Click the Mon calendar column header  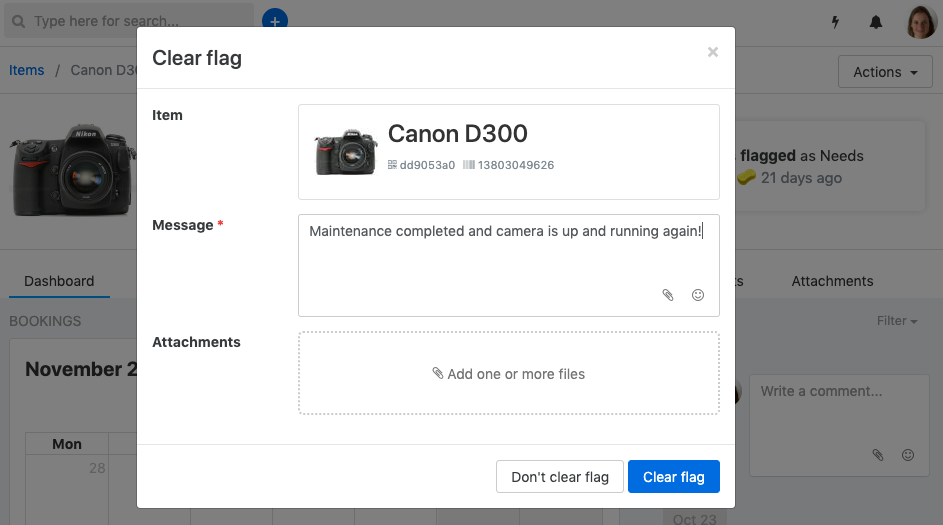[x=67, y=444]
